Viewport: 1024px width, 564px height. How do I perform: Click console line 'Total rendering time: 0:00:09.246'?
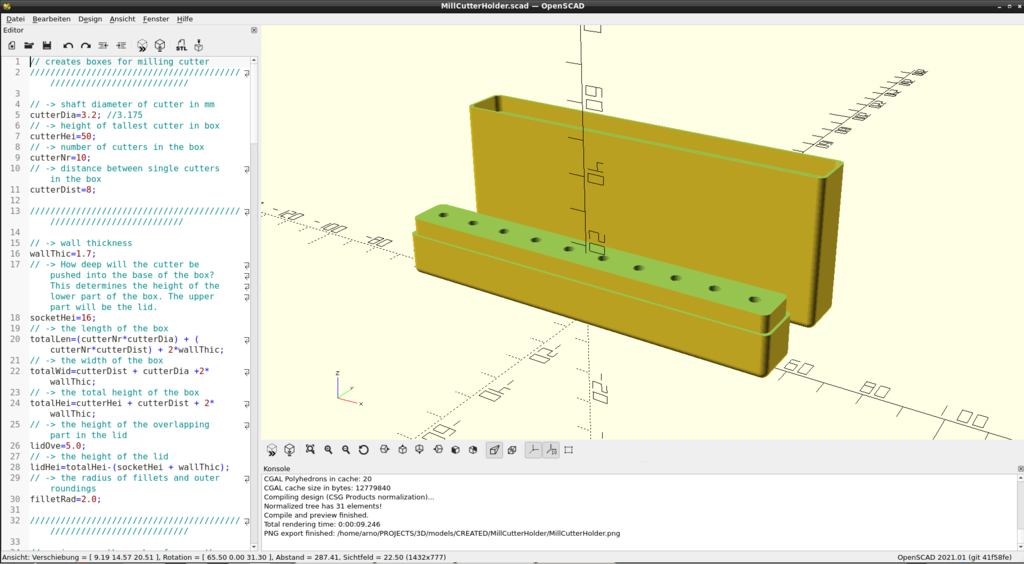(323, 524)
